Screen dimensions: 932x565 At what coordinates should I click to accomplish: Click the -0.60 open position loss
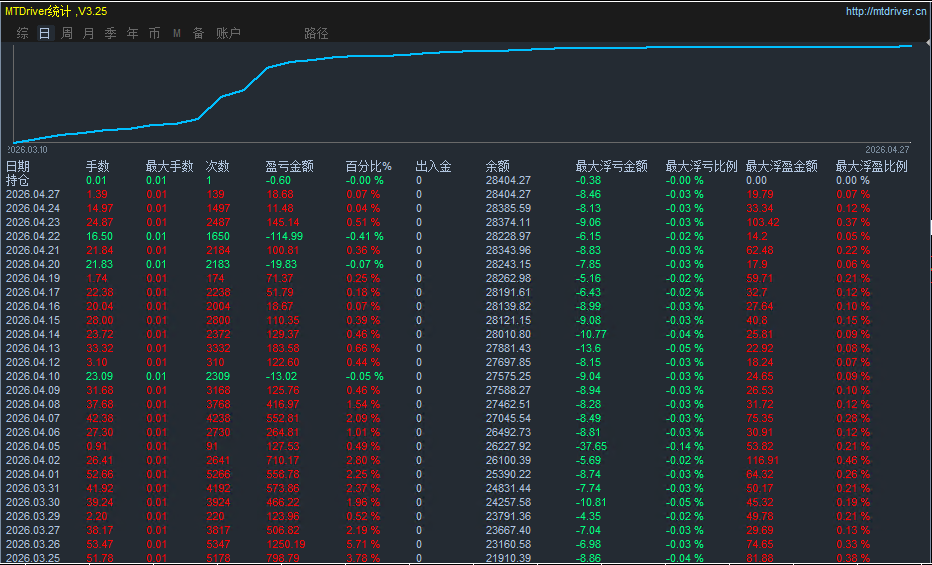point(278,180)
